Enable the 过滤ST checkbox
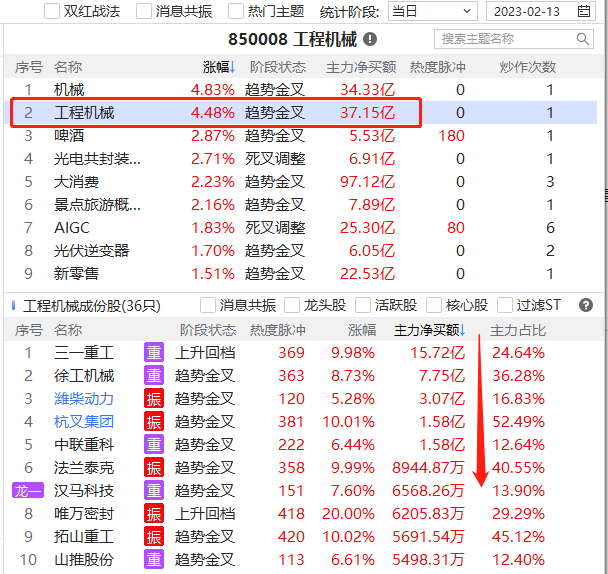 (505, 305)
